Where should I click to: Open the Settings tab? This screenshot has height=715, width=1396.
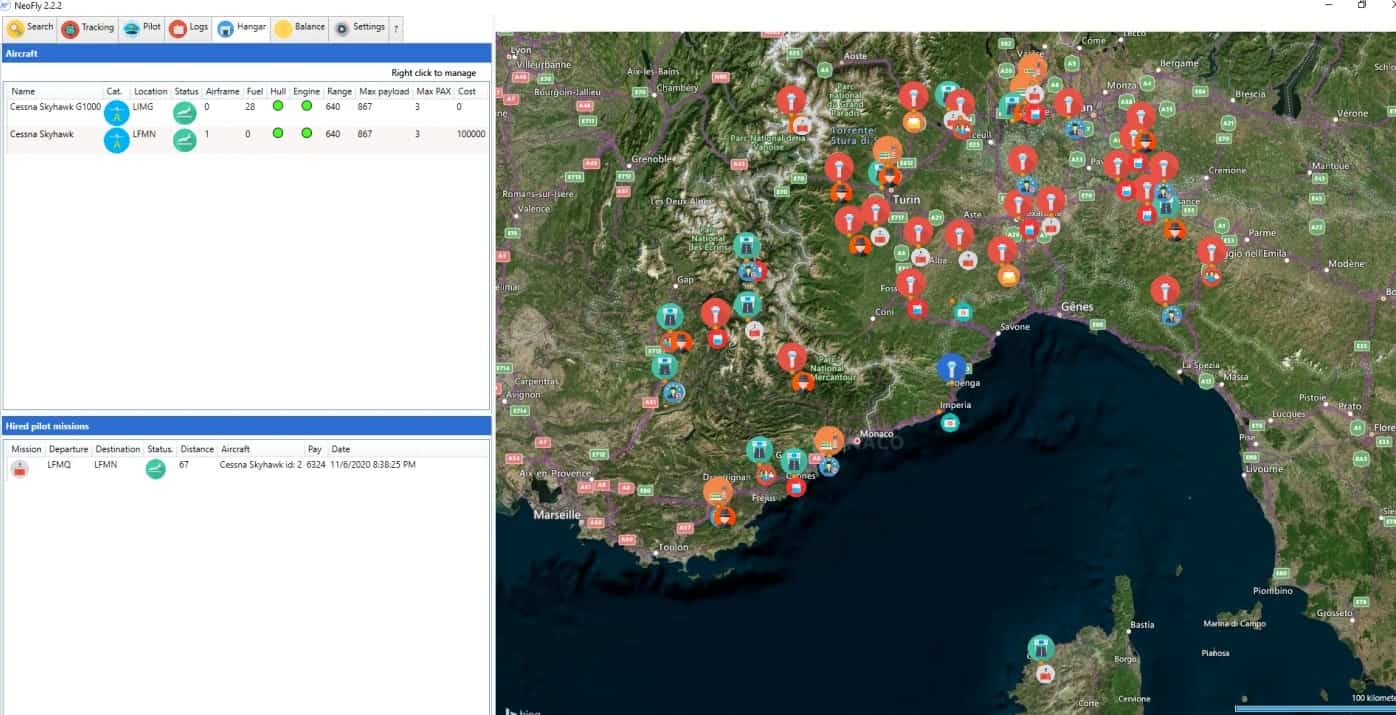359,28
